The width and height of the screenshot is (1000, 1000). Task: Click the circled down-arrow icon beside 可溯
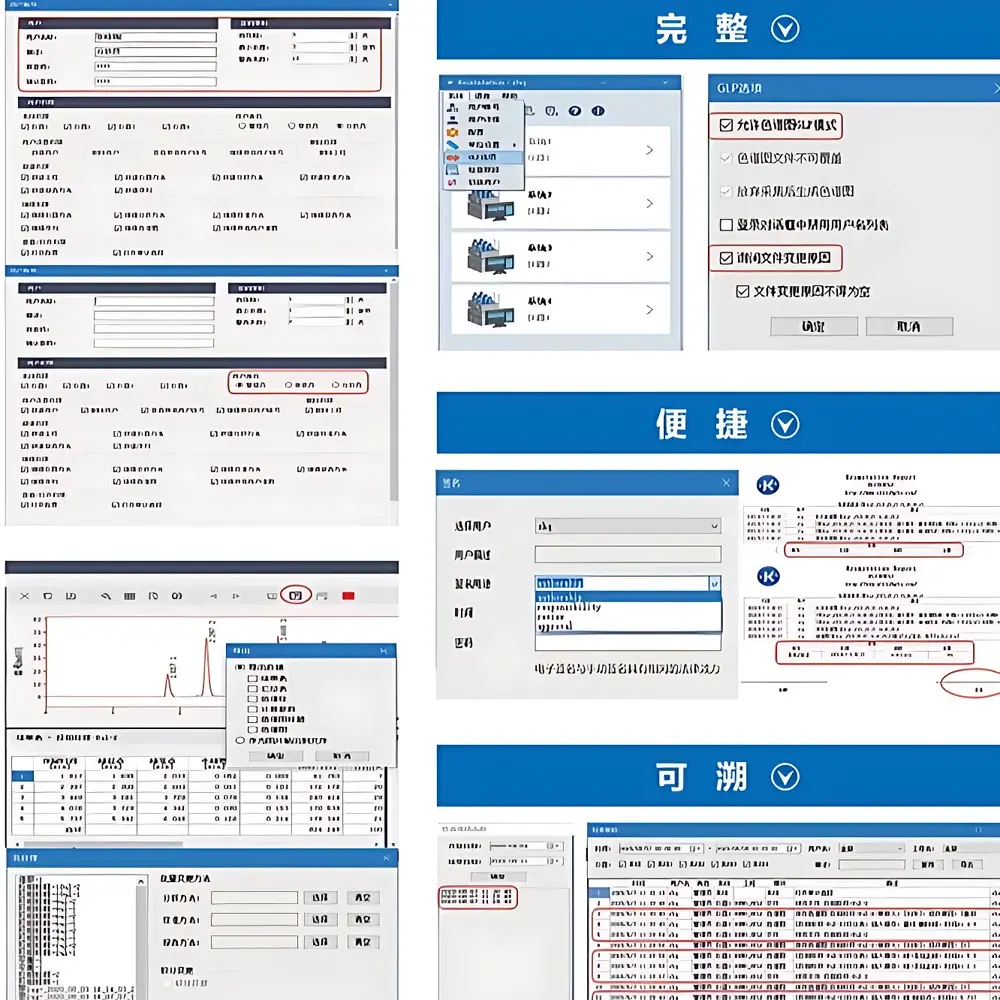785,776
